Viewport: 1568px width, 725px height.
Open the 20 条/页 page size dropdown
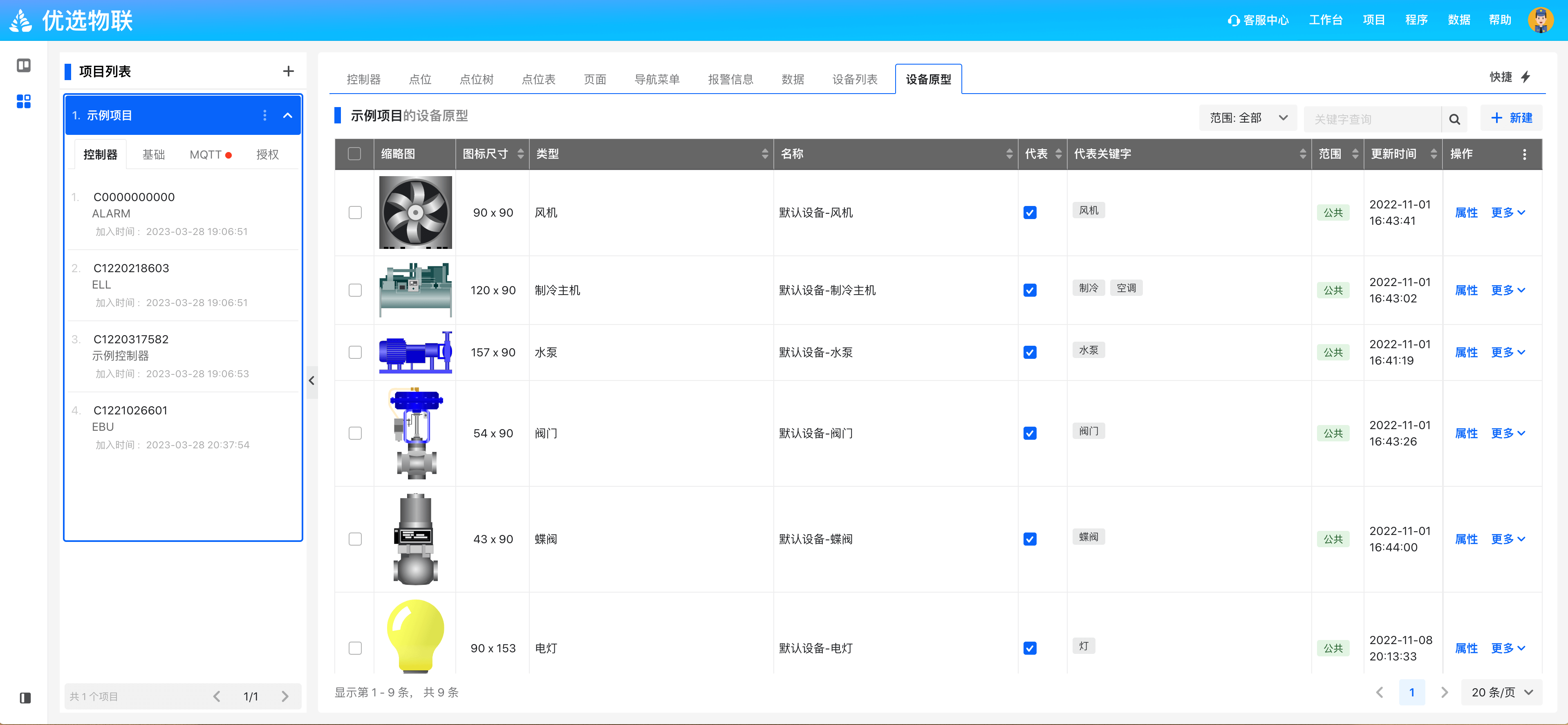click(1502, 692)
